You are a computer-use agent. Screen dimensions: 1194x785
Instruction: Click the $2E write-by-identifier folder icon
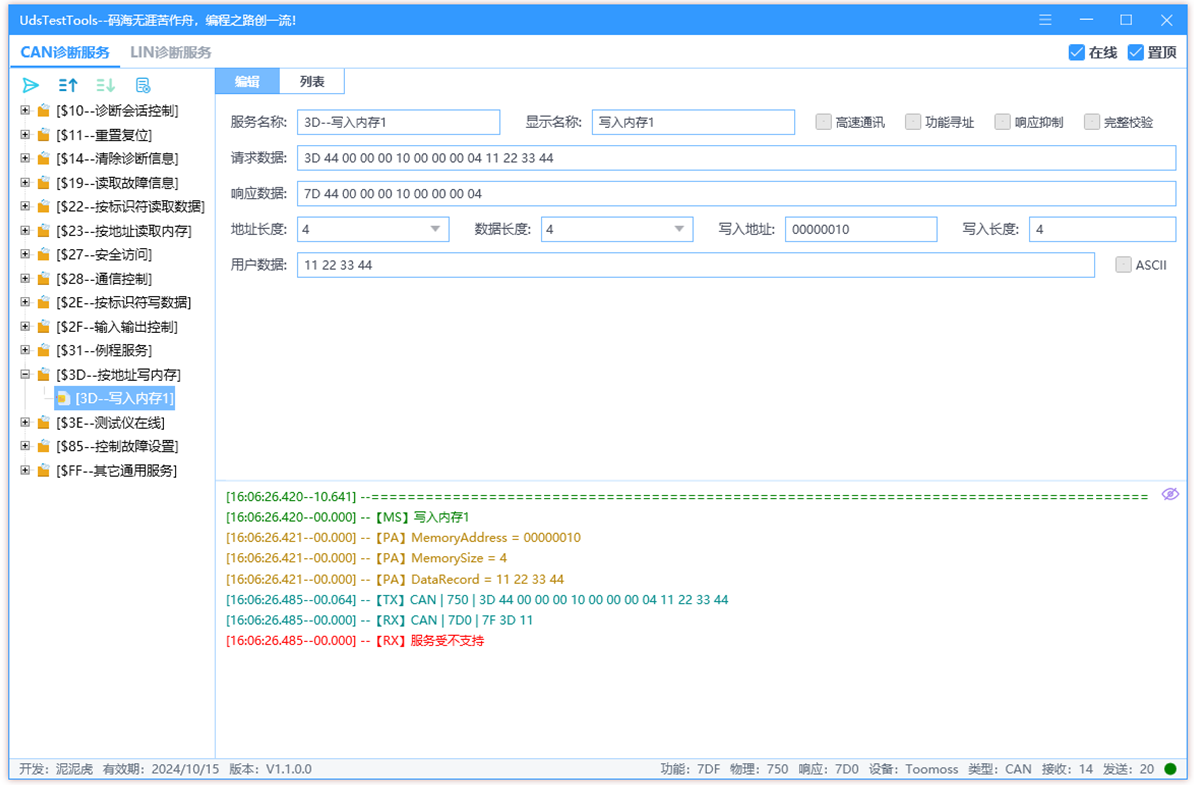point(44,303)
